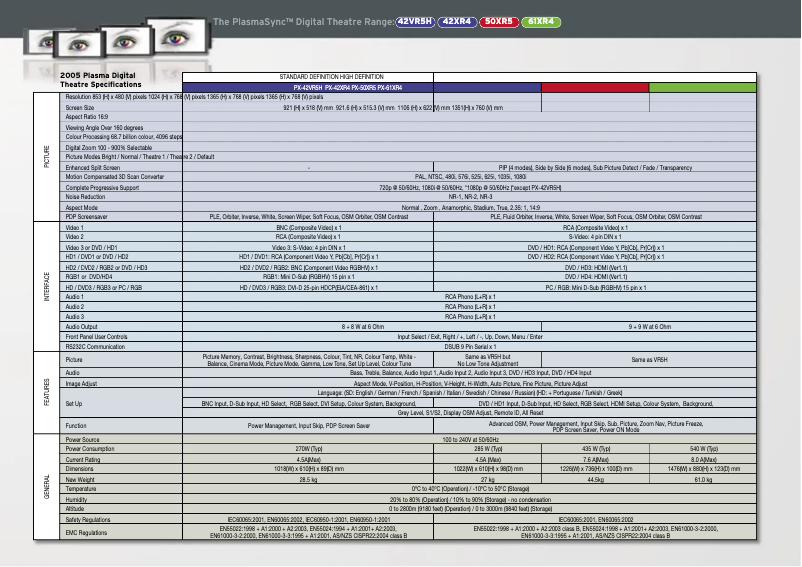802x567 pixels.
Task: Click 'PAL, NTSC, 480i, 576i' cell
Action: click(470, 177)
